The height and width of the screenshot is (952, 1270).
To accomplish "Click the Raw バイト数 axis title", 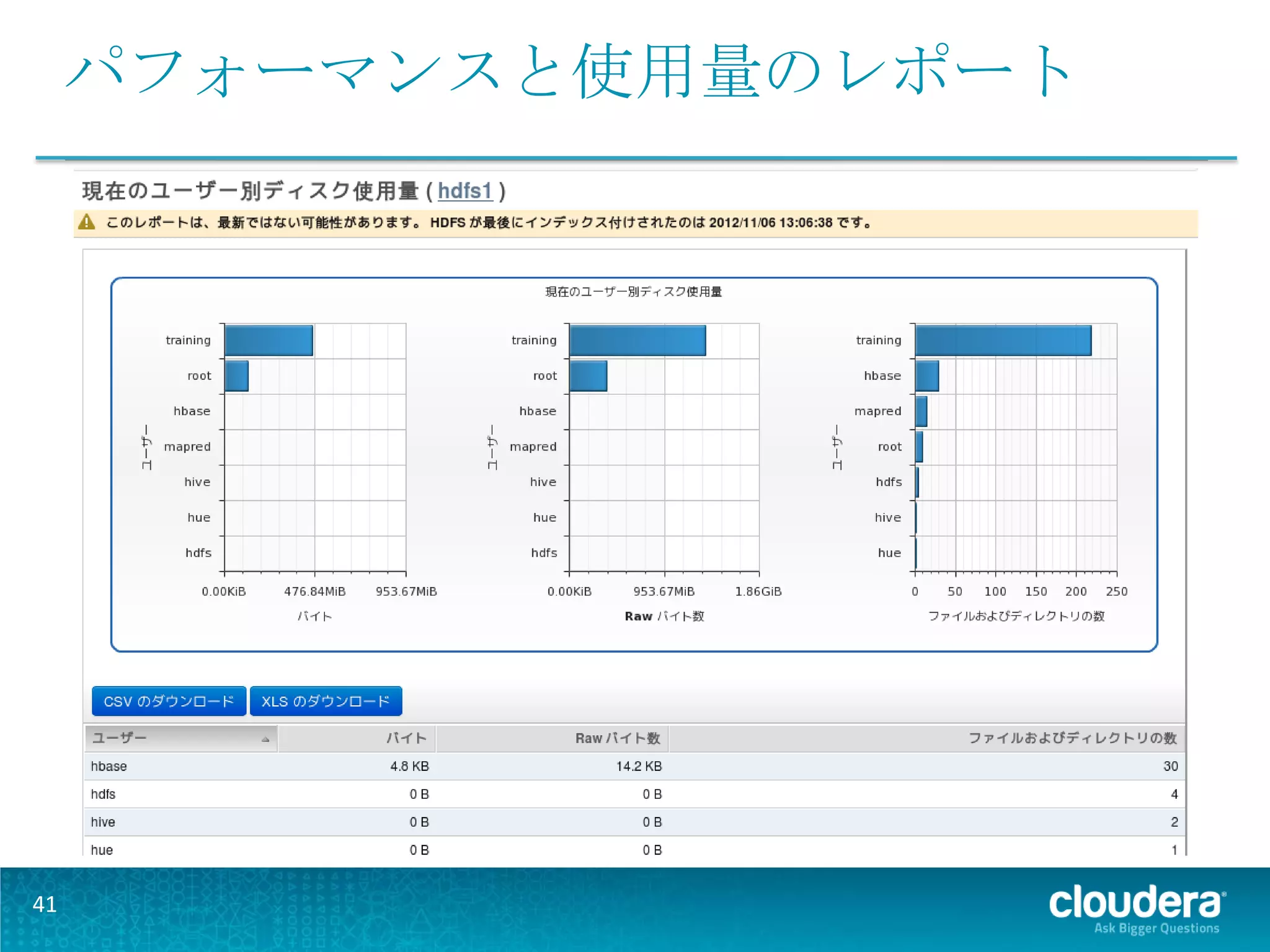I will [x=664, y=616].
